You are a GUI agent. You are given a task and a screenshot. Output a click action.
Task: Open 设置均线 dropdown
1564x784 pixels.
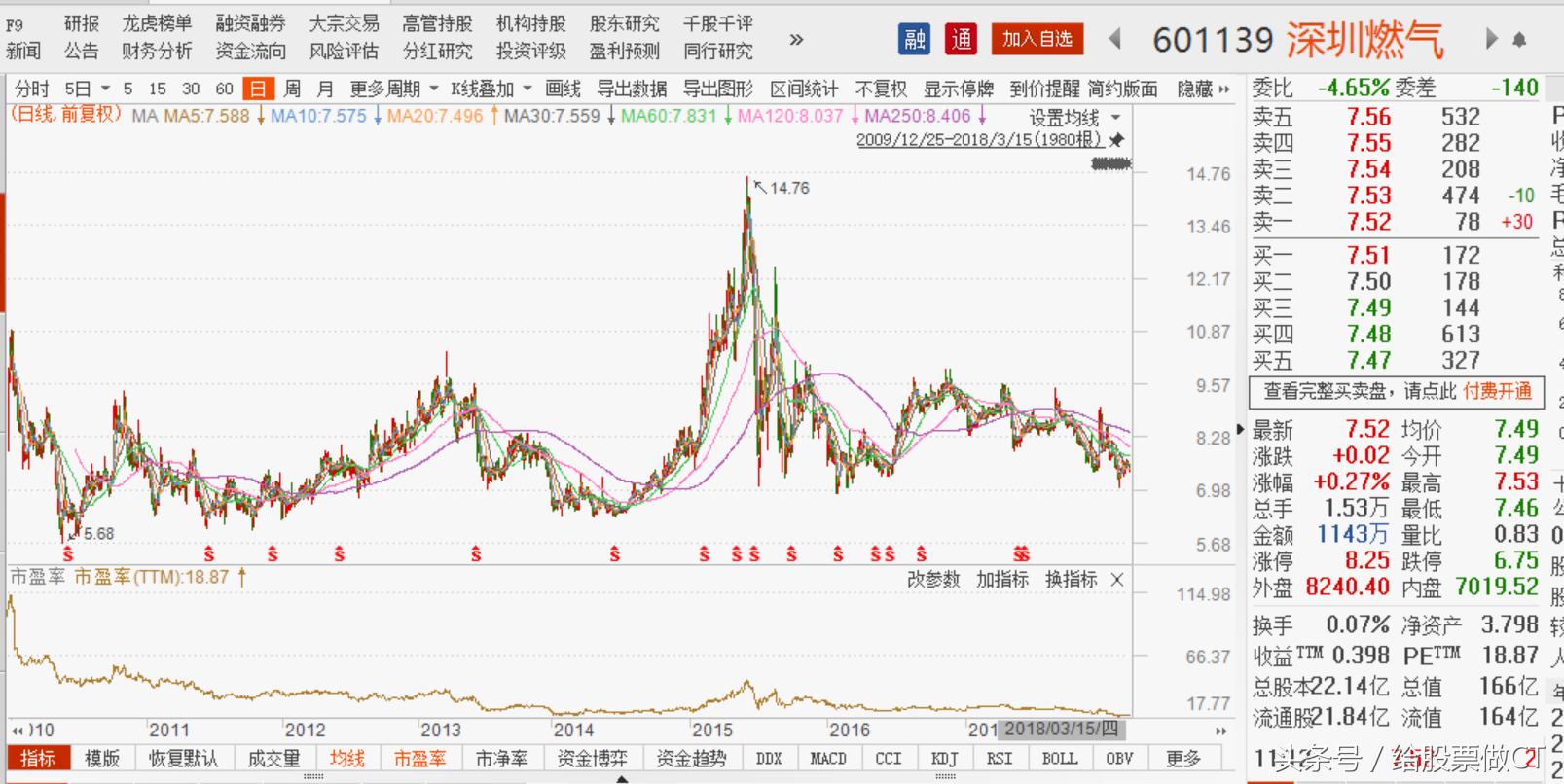point(1074,118)
